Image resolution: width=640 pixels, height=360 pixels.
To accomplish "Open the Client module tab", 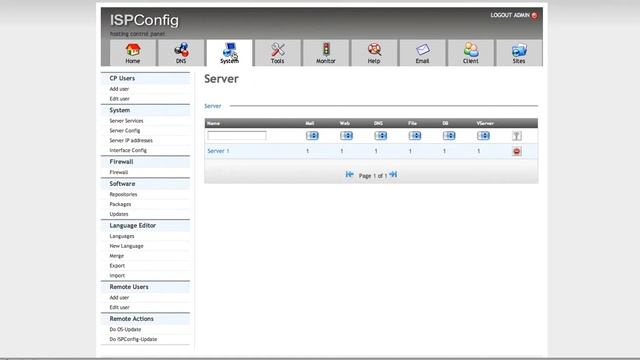I will tap(471, 53).
